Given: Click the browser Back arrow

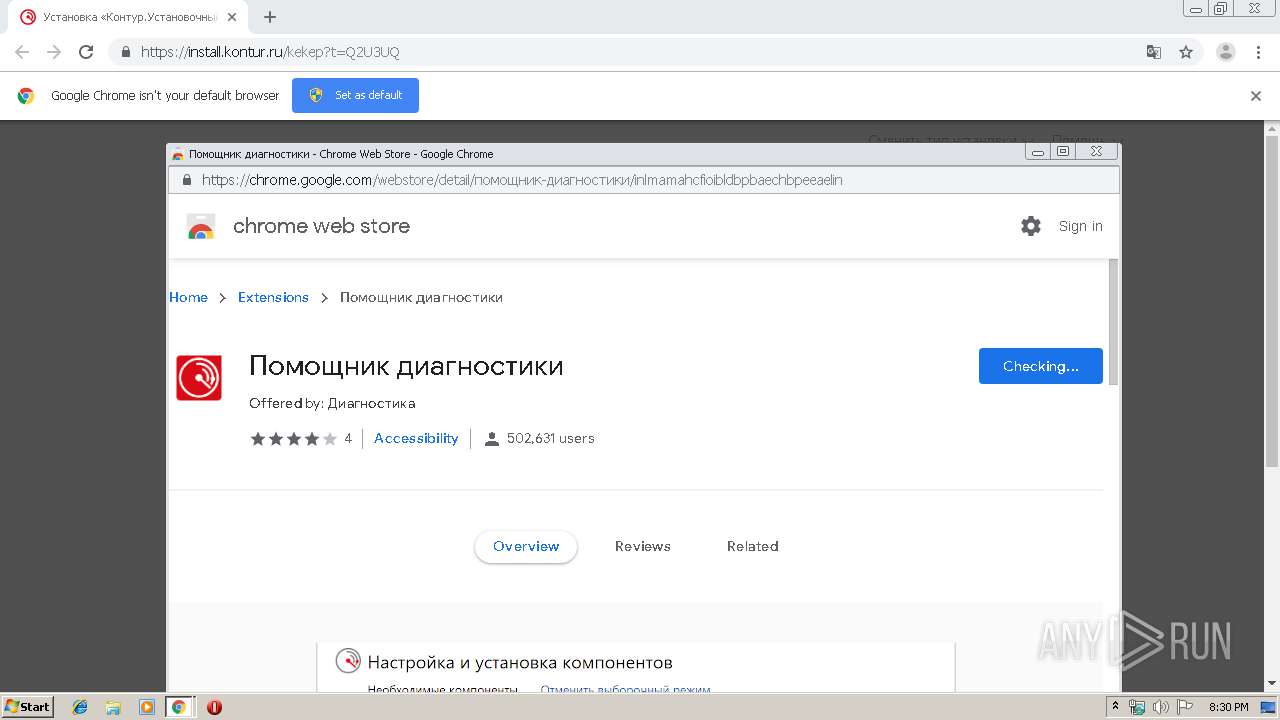Looking at the screenshot, I should click(x=22, y=52).
